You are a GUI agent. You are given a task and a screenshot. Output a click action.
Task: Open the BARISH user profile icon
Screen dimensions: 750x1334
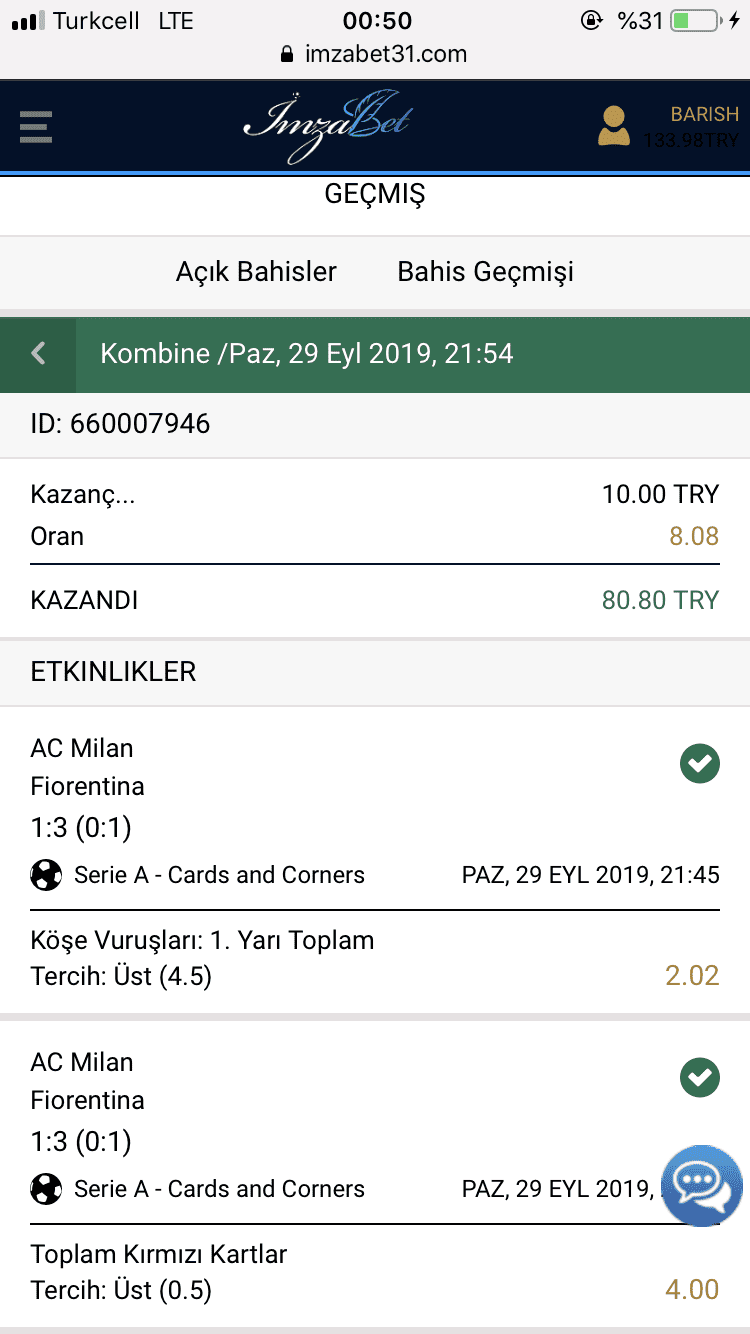click(x=614, y=127)
